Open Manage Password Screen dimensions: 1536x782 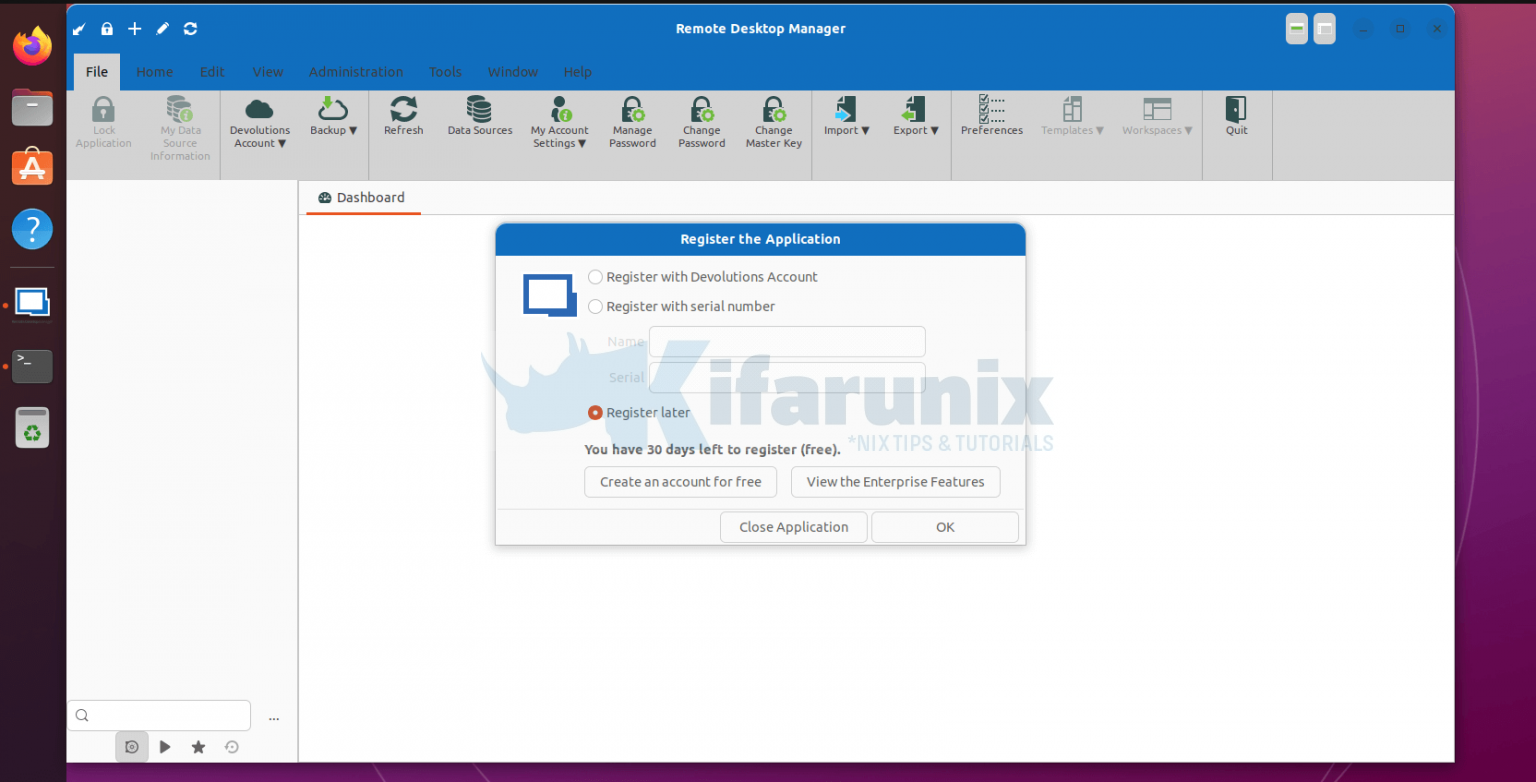click(632, 123)
